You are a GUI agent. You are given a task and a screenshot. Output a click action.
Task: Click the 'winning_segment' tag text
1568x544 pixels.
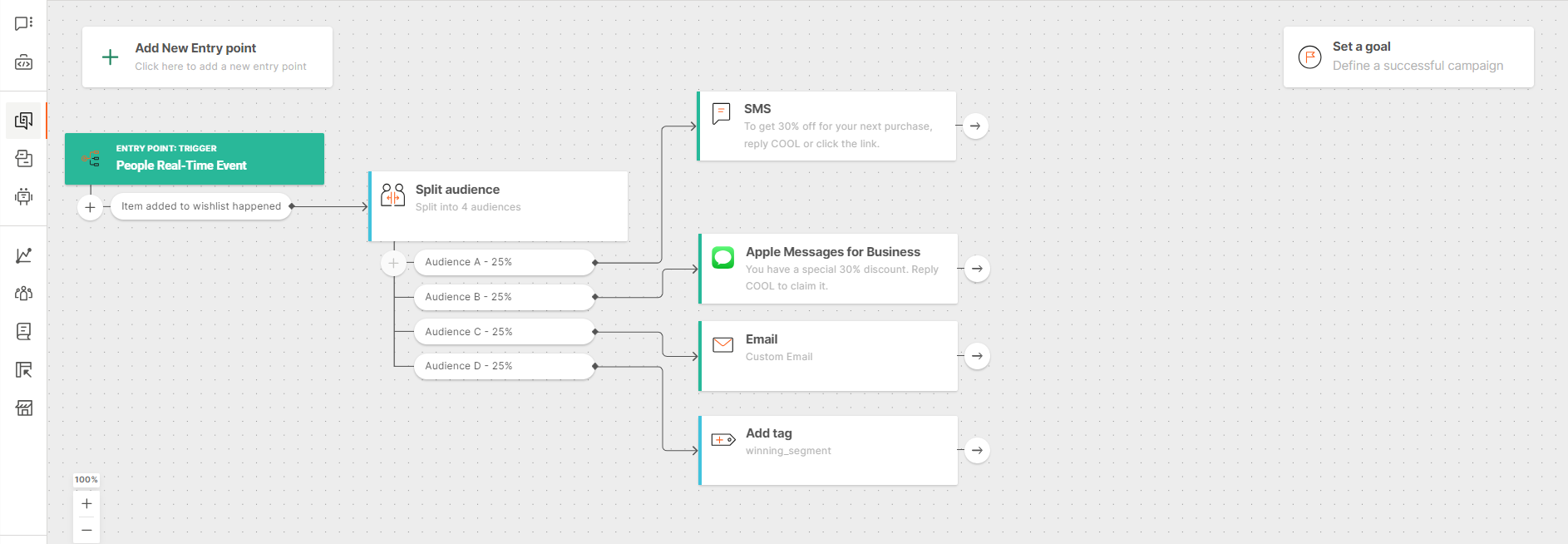pos(788,451)
